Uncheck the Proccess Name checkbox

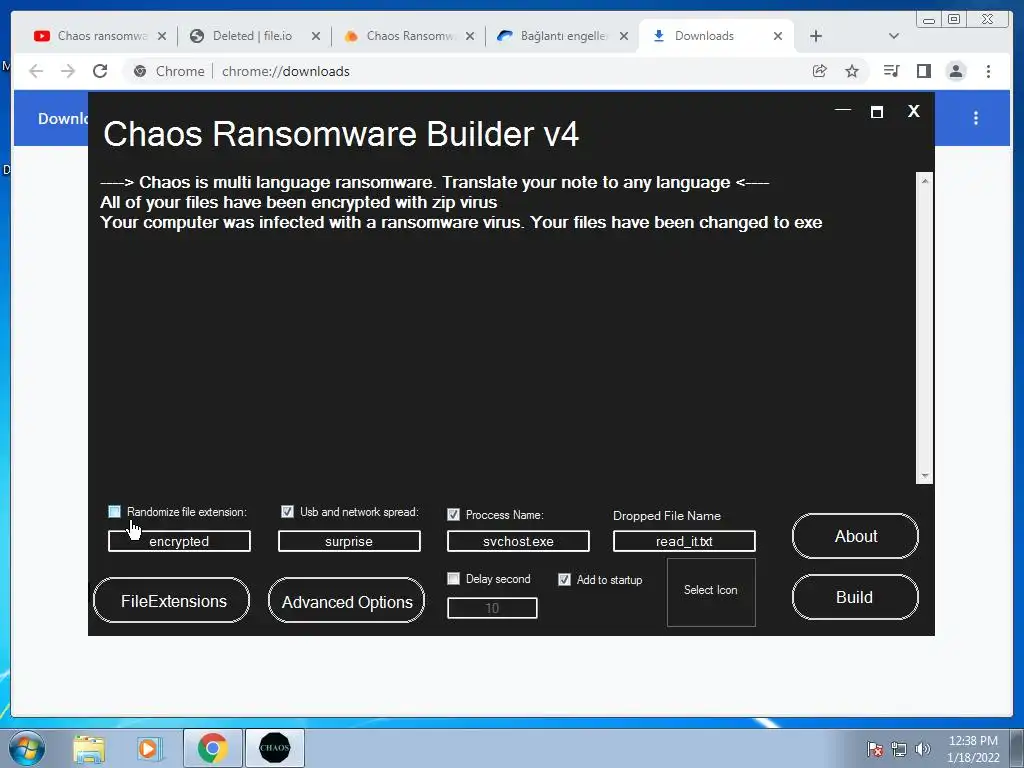click(453, 515)
